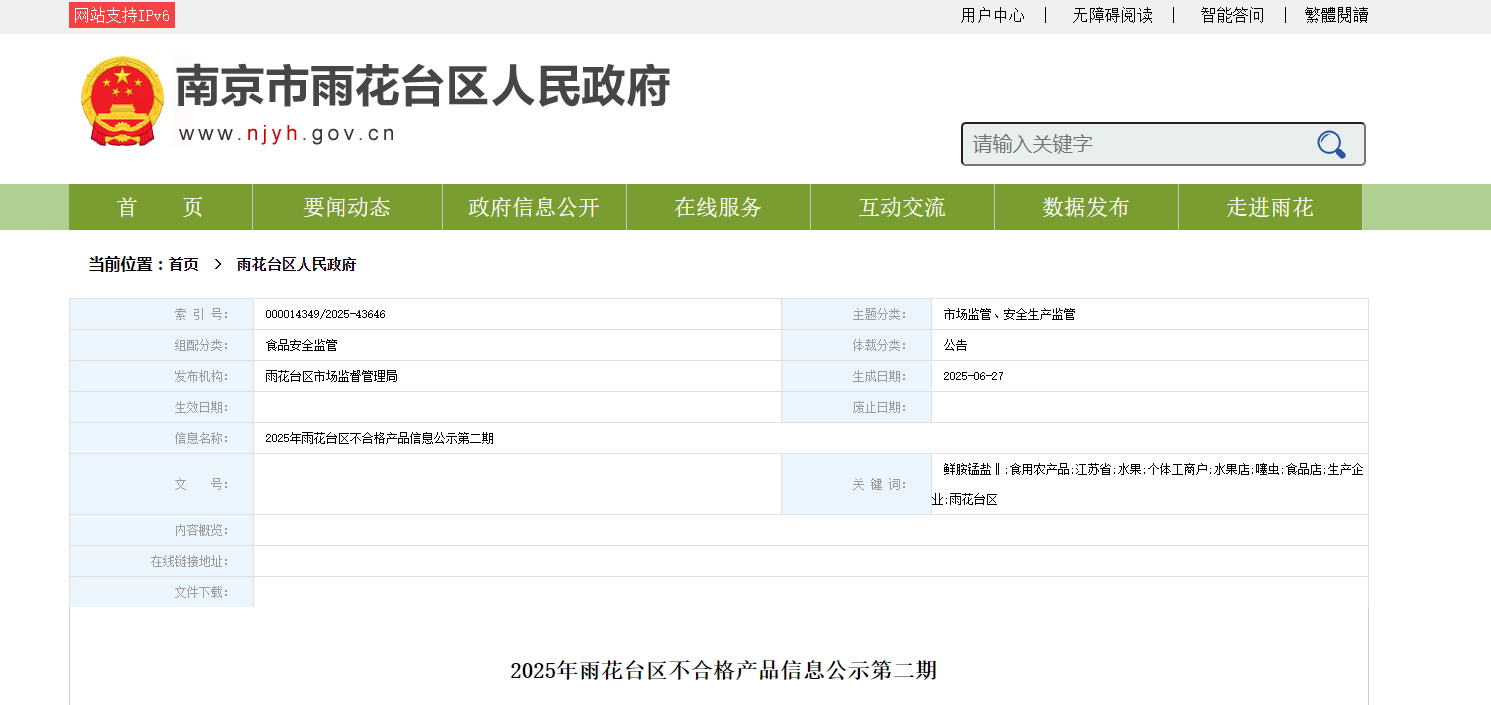
Task: Open the 在线服务 navigation menu
Action: pyautogui.click(x=718, y=207)
